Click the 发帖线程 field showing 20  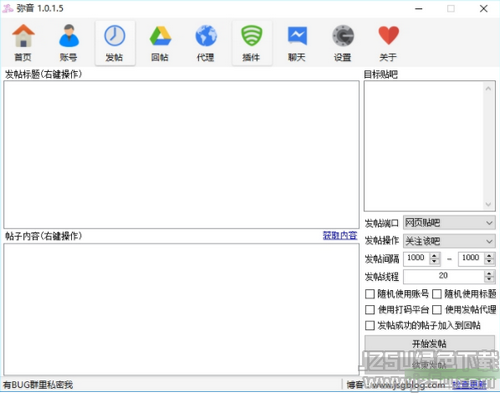[444, 276]
